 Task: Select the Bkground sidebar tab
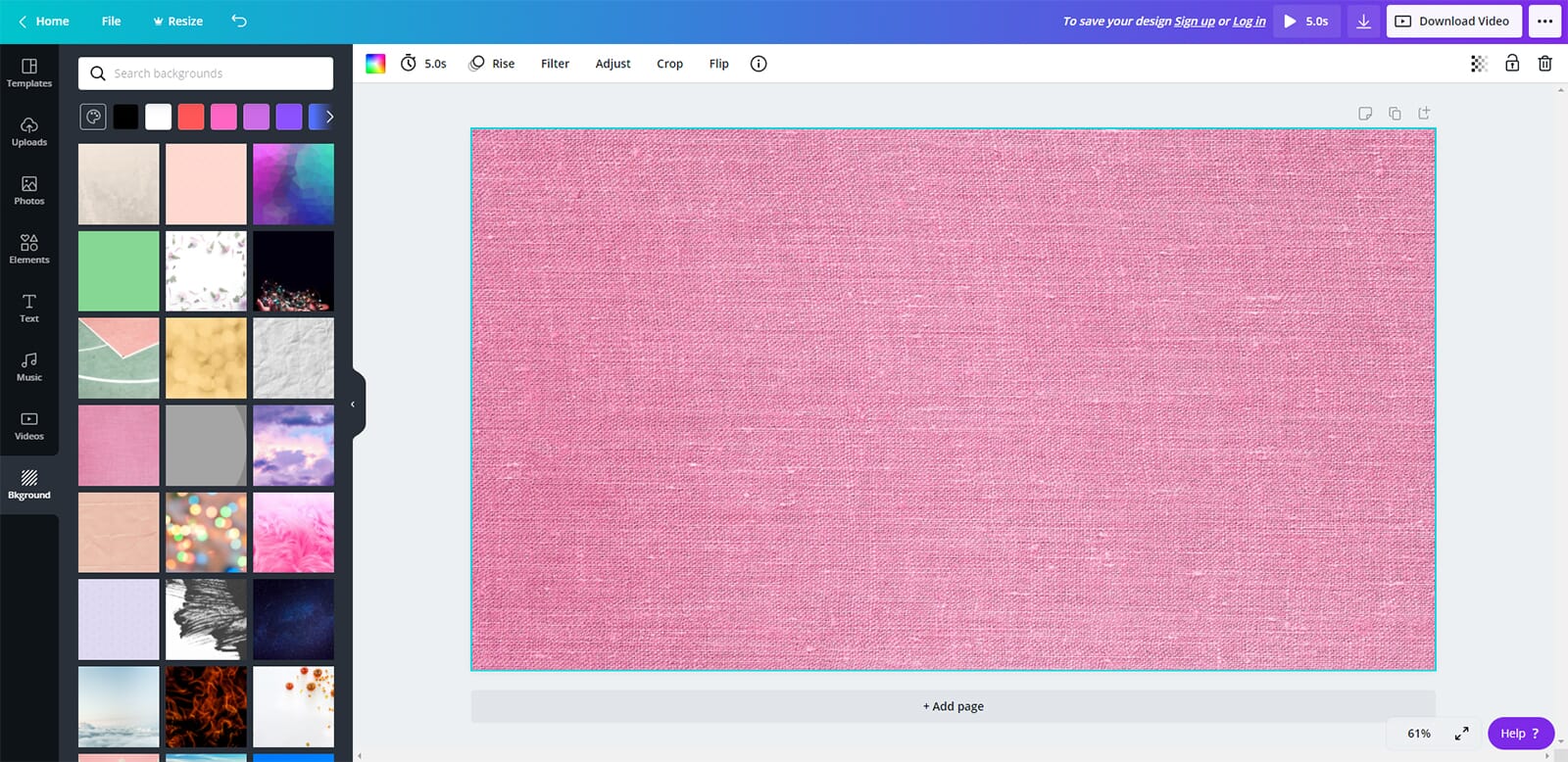(x=29, y=484)
